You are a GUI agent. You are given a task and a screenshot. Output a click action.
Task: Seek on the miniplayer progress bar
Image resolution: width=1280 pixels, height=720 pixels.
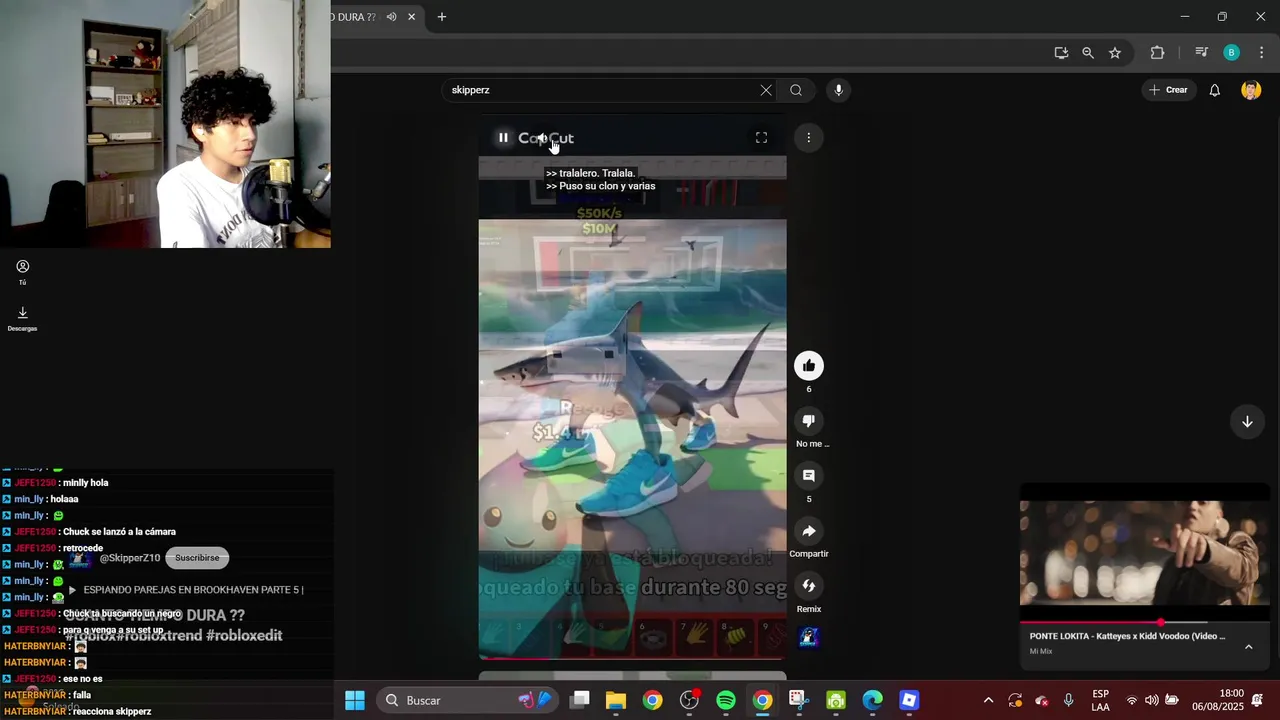[1144, 622]
